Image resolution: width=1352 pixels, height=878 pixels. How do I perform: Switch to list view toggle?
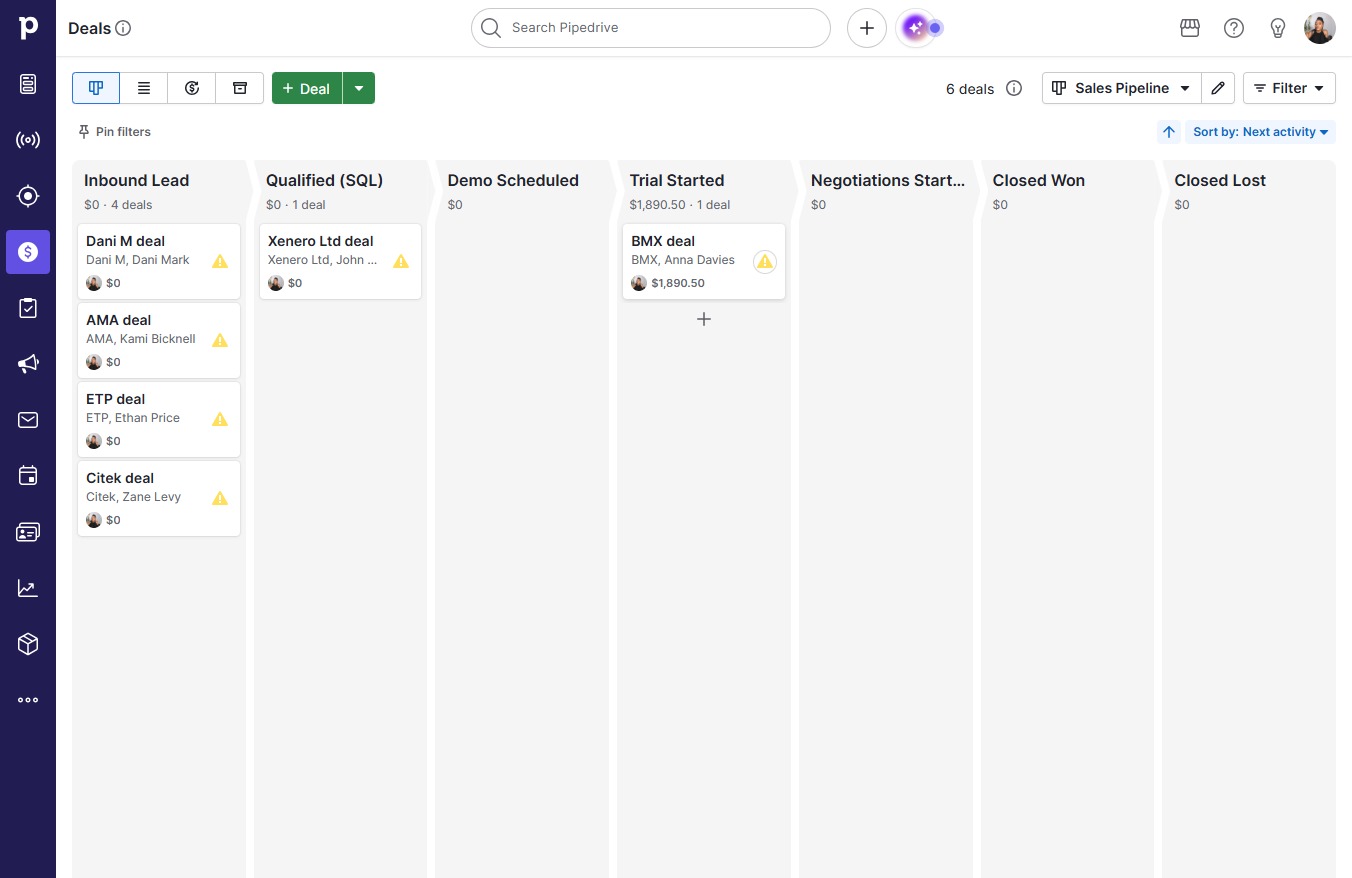click(x=144, y=88)
